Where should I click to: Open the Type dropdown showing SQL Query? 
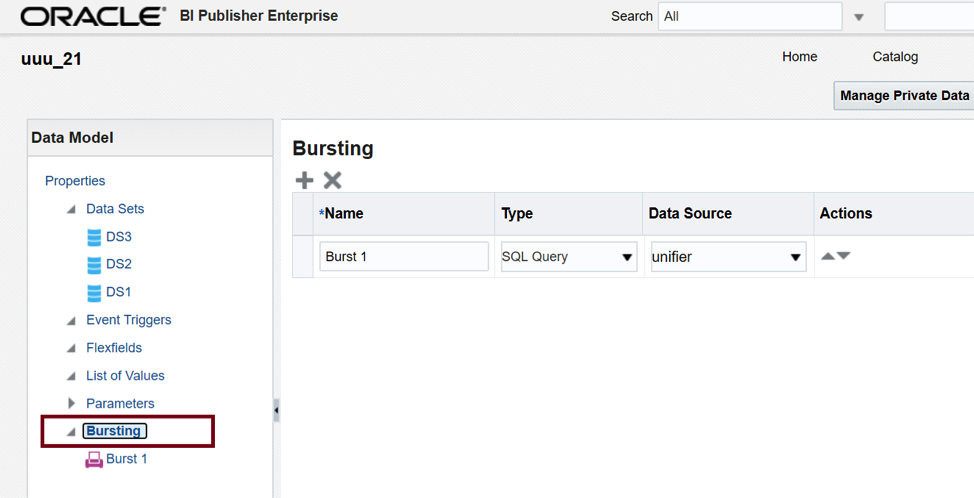click(569, 256)
